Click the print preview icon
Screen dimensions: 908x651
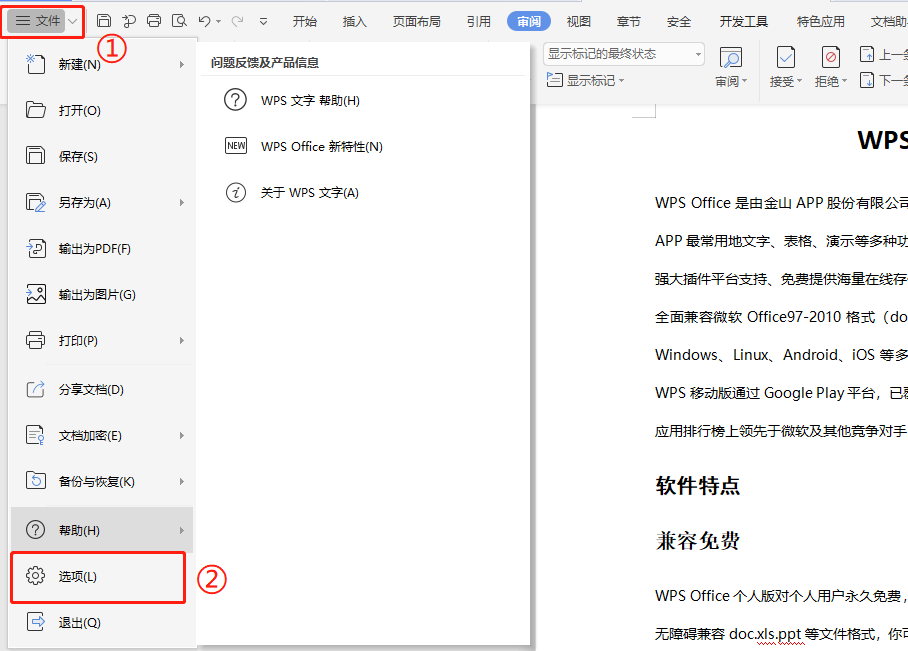[179, 21]
